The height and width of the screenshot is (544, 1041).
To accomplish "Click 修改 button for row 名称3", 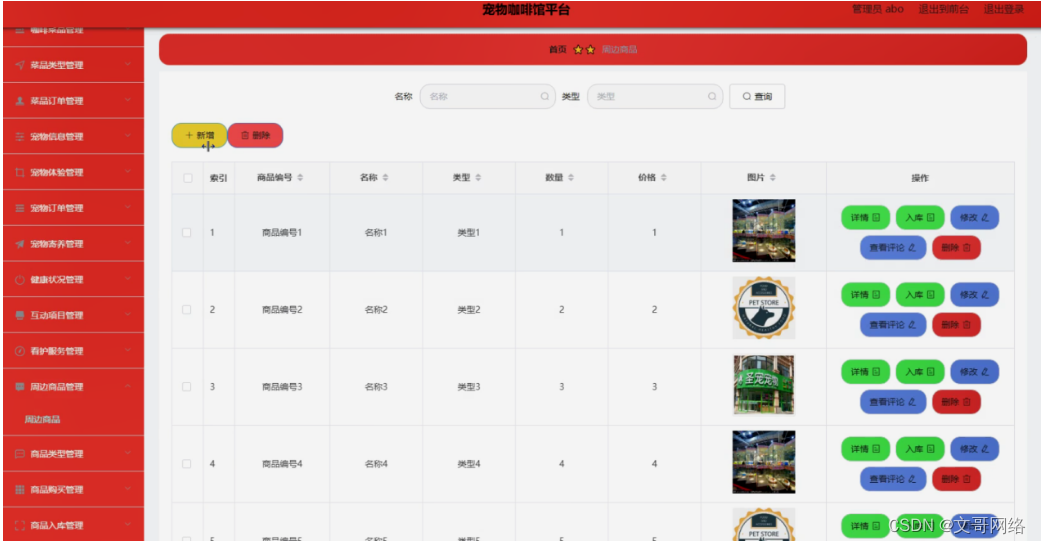I will [x=975, y=372].
